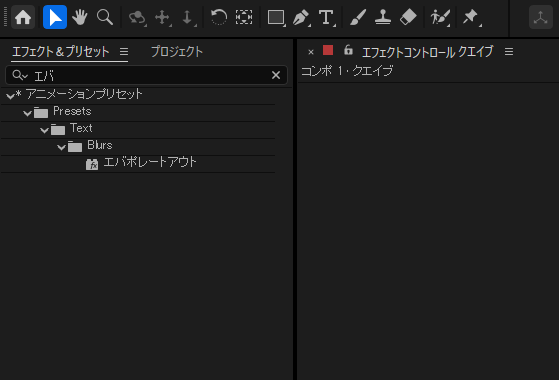
Task: Close the エフェクトコントロール panel
Action: [x=311, y=52]
